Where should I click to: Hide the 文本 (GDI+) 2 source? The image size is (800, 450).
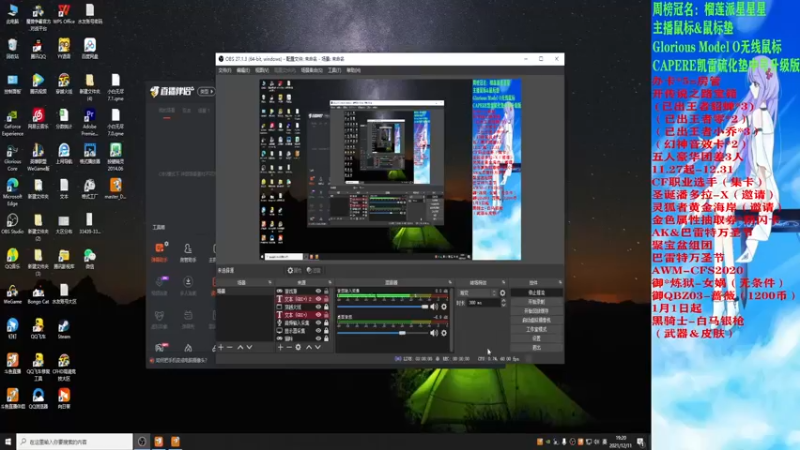click(318, 299)
